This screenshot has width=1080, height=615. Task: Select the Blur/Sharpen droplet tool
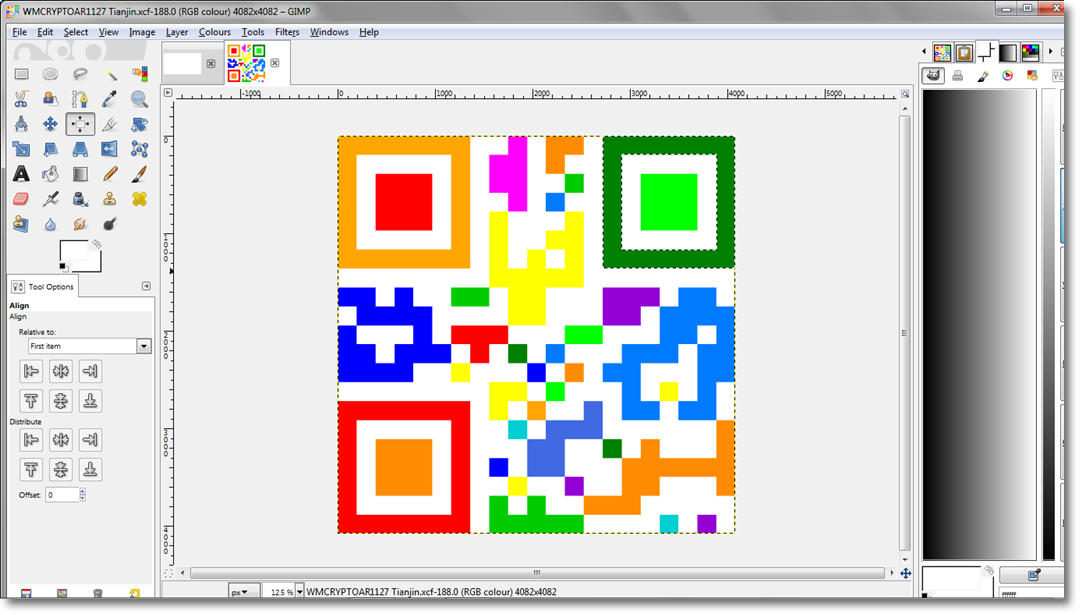coord(50,224)
